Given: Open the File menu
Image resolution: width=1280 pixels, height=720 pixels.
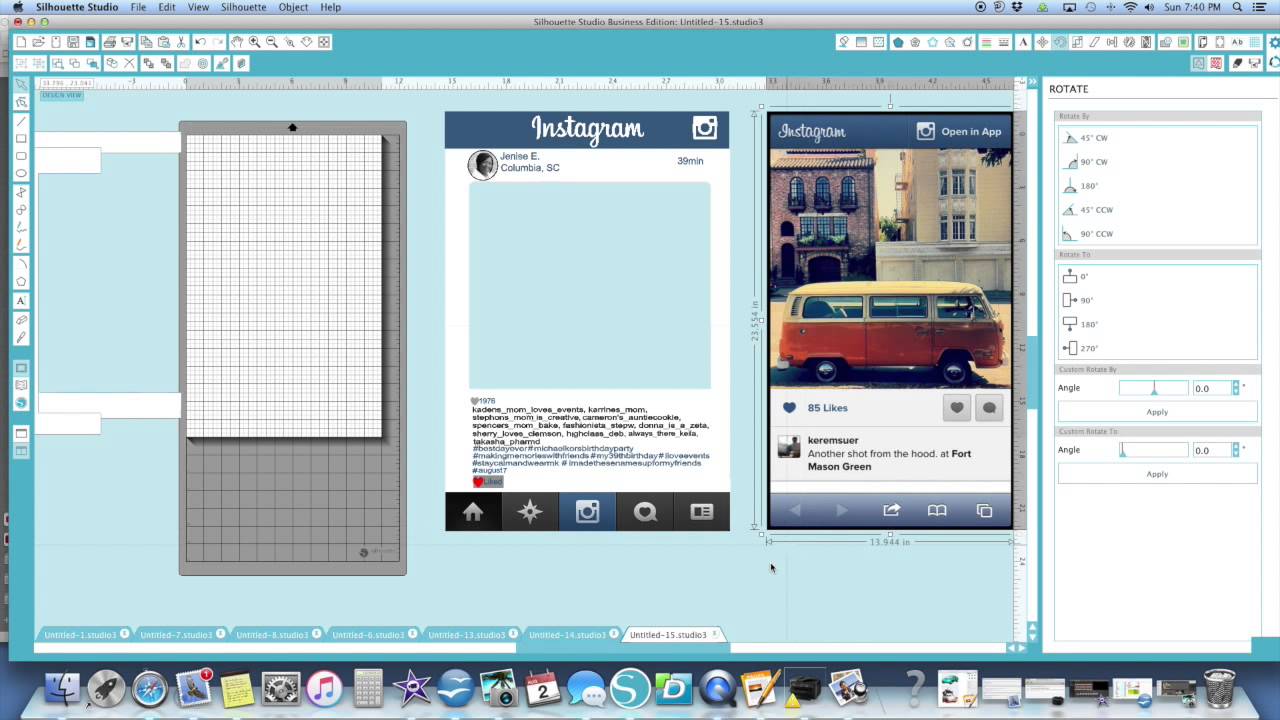Looking at the screenshot, I should coord(138,7).
